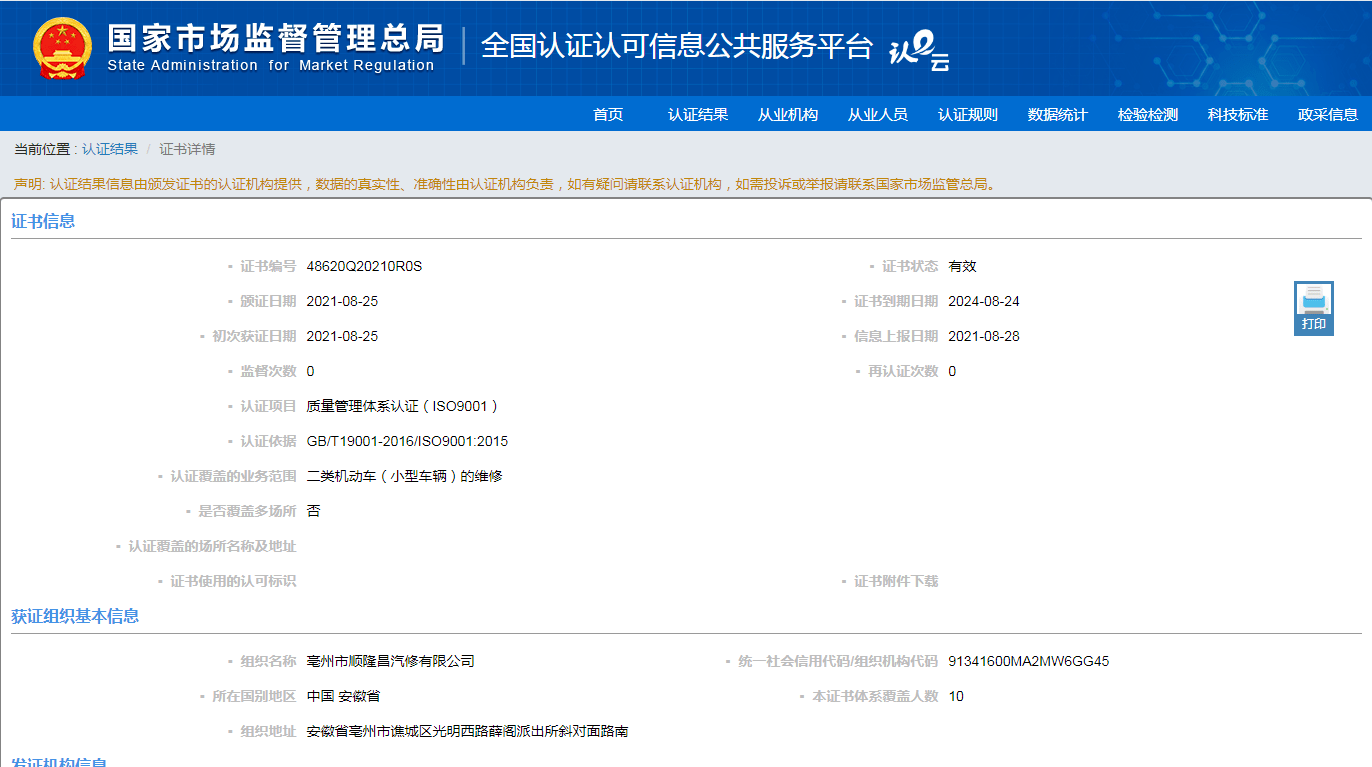Viewport: 1372px width, 767px height.
Task: Open the 检验检测 menu item
Action: 1148,115
